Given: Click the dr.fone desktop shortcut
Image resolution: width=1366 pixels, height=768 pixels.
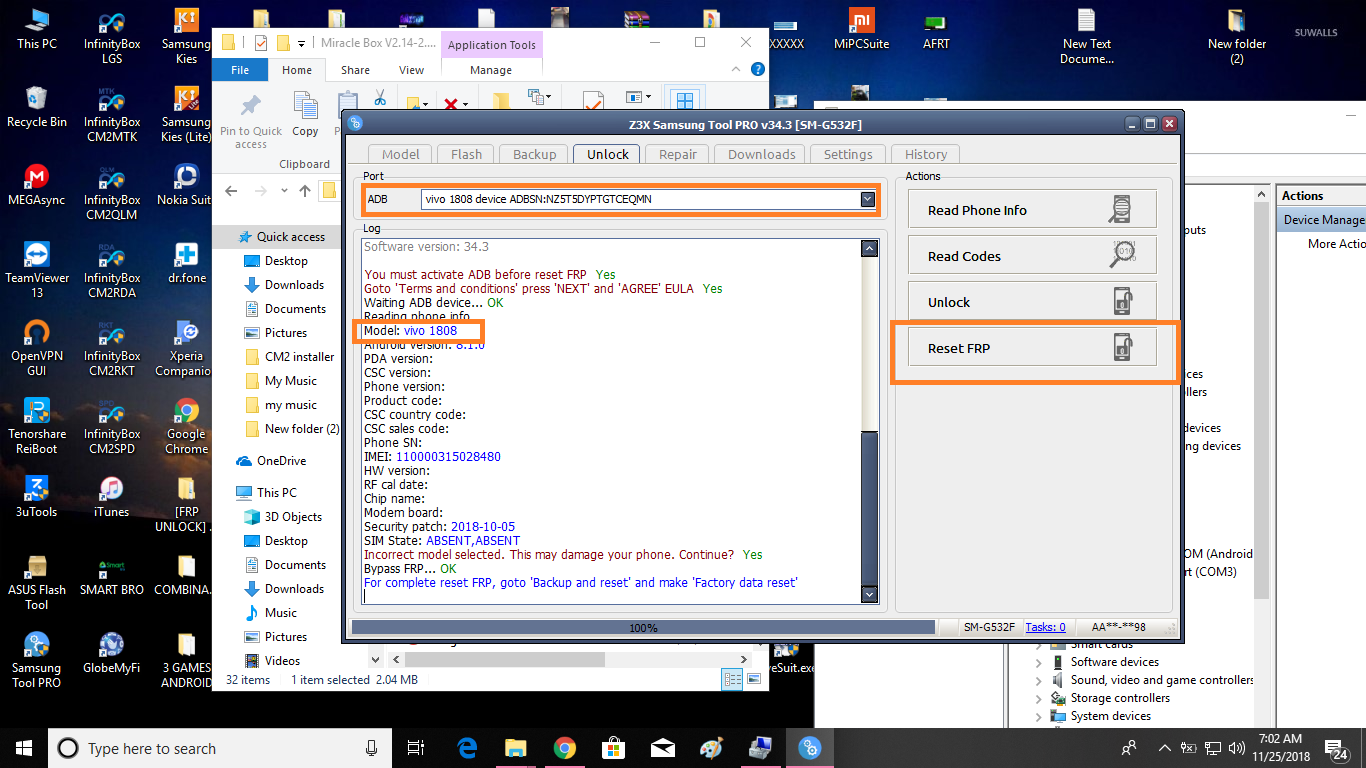Looking at the screenshot, I should pos(186,263).
